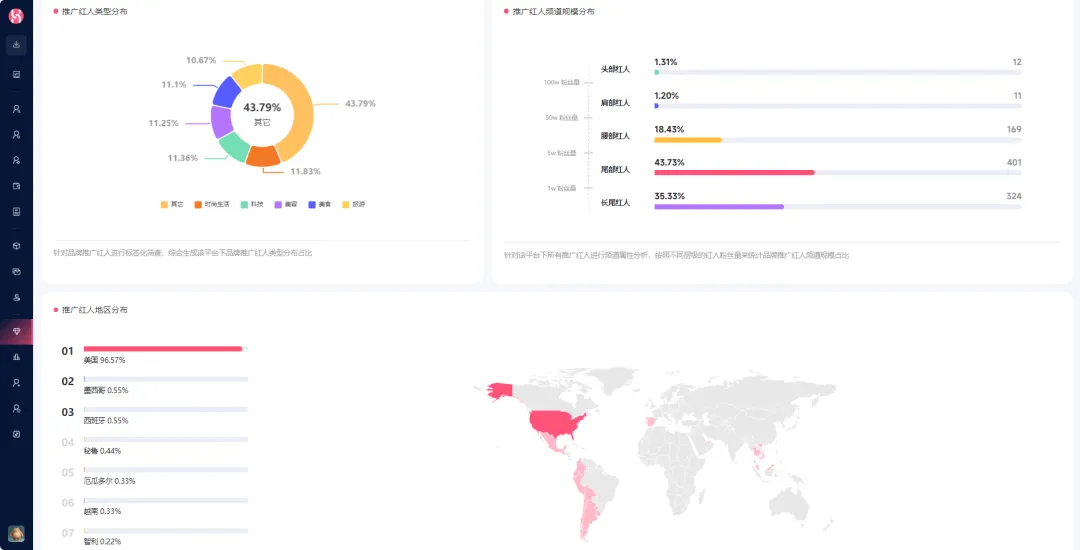Click the 肩部红人 label
The height and width of the screenshot is (550, 1080).
[x=615, y=103]
